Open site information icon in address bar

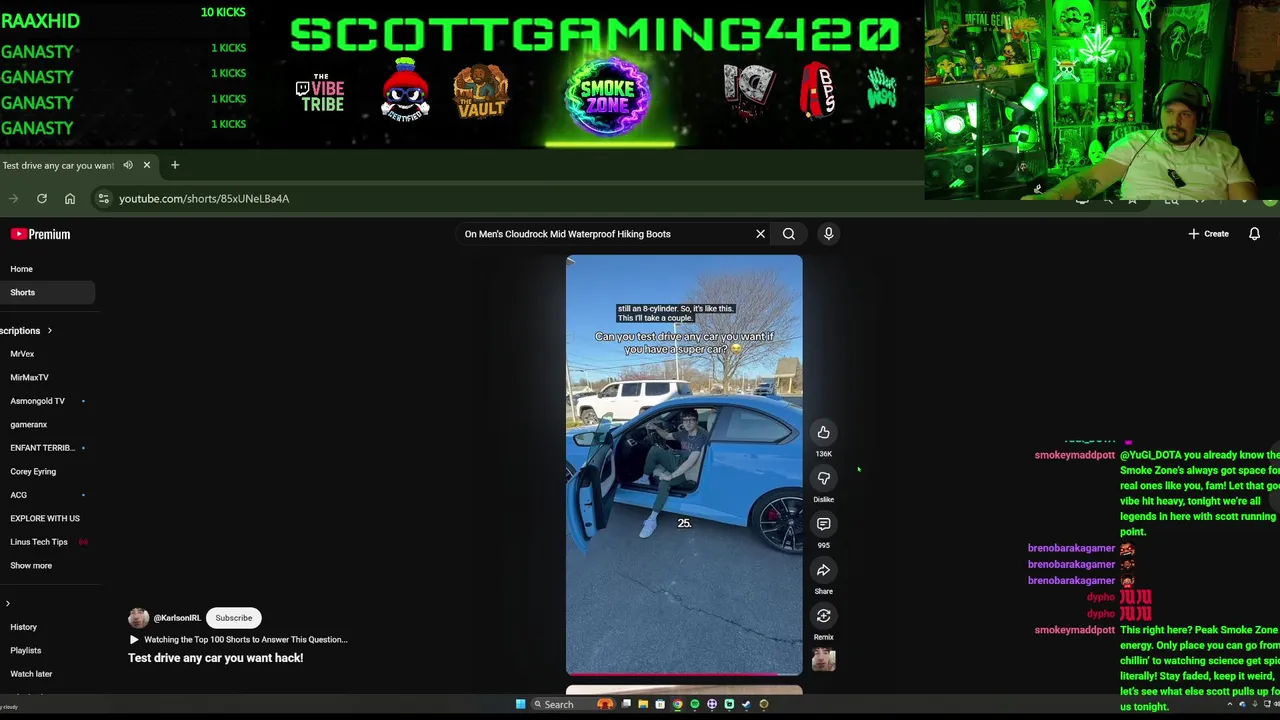[103, 199]
